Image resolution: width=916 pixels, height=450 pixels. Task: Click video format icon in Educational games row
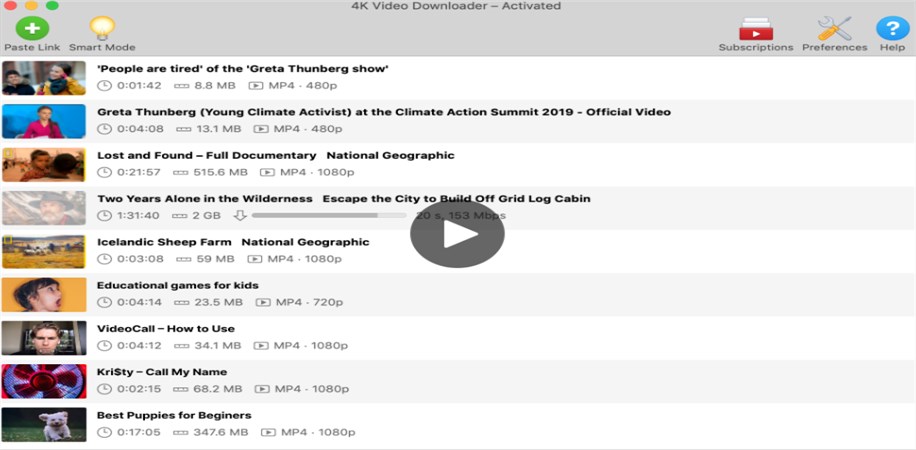(x=263, y=302)
